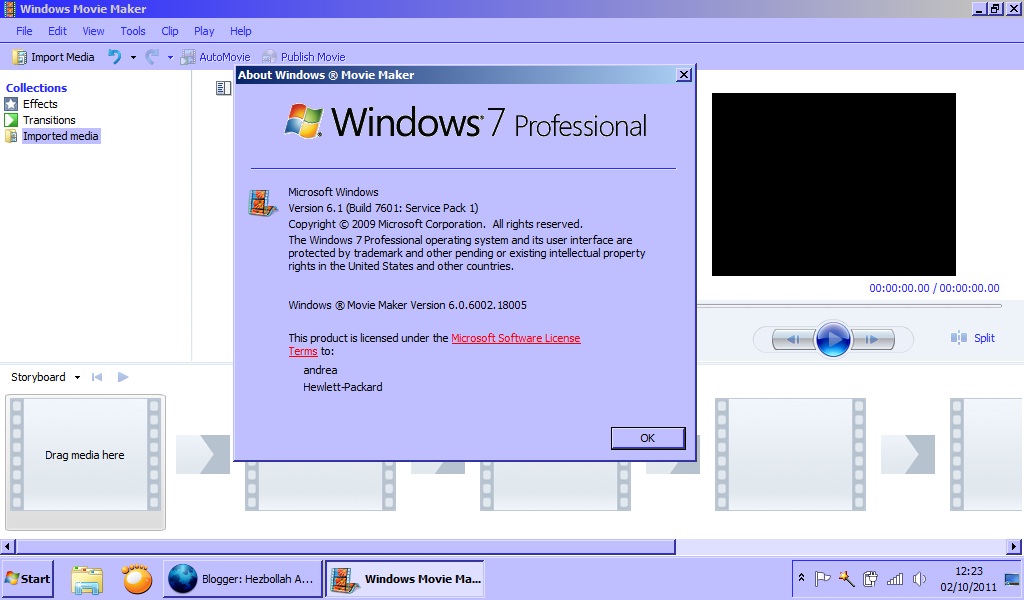The image size is (1024, 600).
Task: Open the Redo history dropdown arrow
Action: pyautogui.click(x=170, y=57)
